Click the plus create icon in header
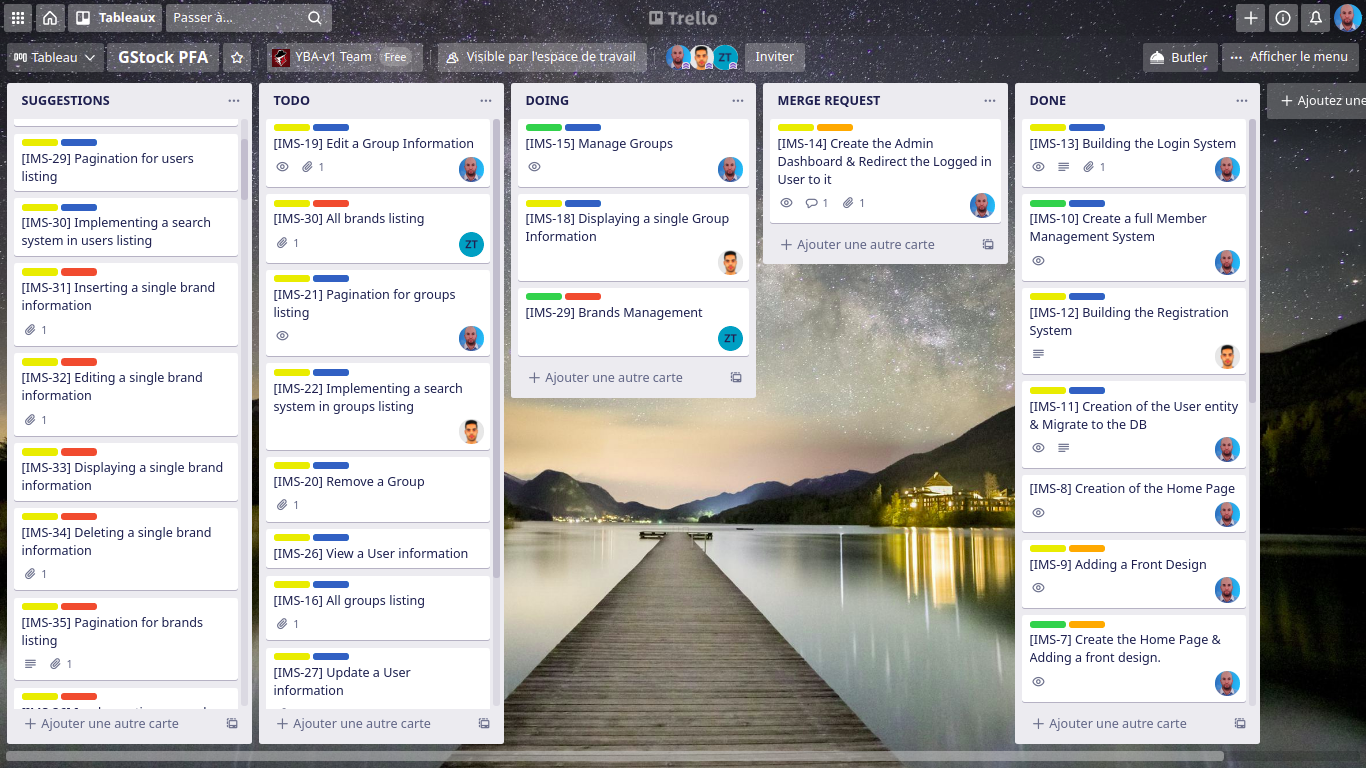This screenshot has width=1366, height=768. [x=1250, y=18]
